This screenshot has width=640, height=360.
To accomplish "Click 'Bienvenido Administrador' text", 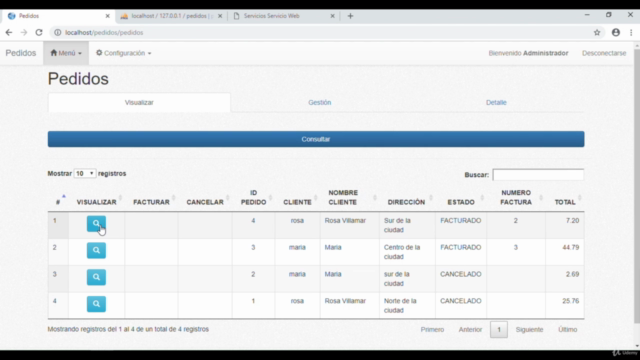I will coord(528,53).
